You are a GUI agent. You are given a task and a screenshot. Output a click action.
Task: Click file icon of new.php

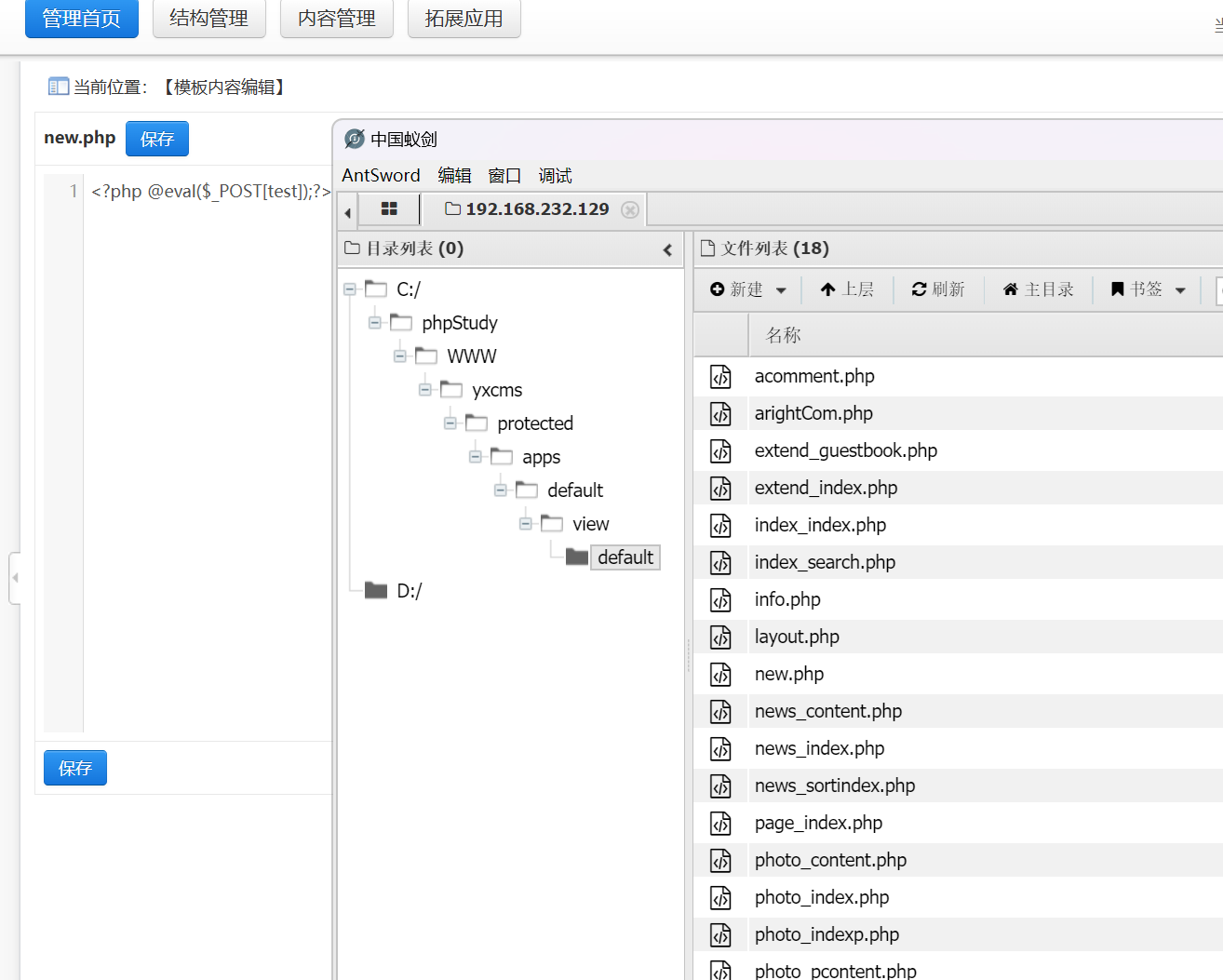[721, 674]
